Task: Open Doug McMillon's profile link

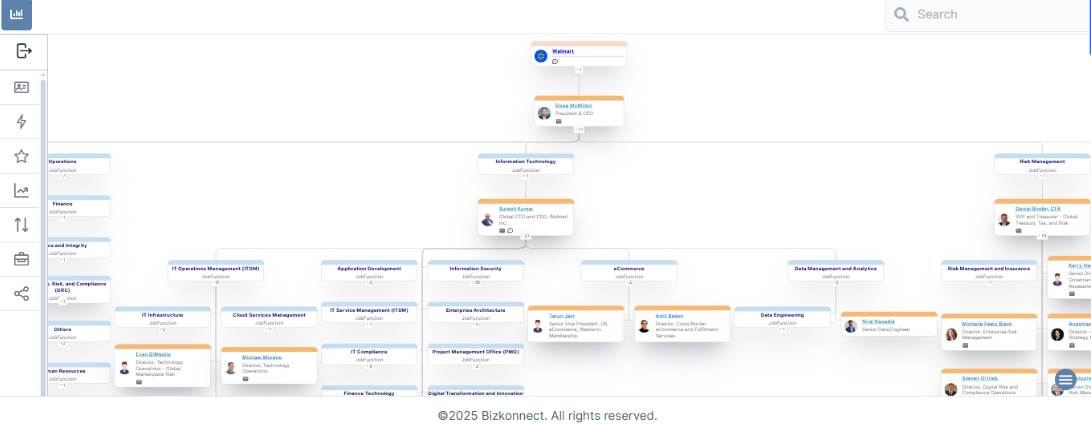Action: 574,106
